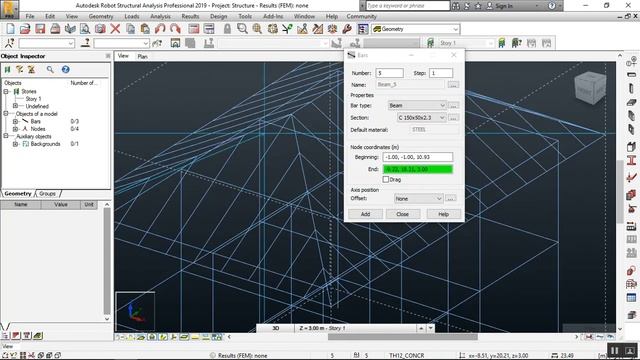Open print preview magnifier icon
640x360 pixels.
click(85, 29)
